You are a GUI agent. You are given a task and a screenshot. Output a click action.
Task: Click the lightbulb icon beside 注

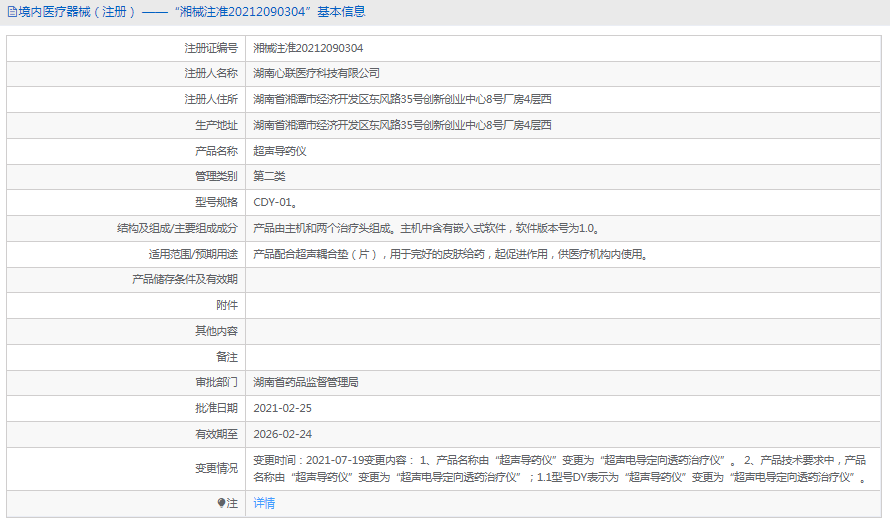click(221, 503)
